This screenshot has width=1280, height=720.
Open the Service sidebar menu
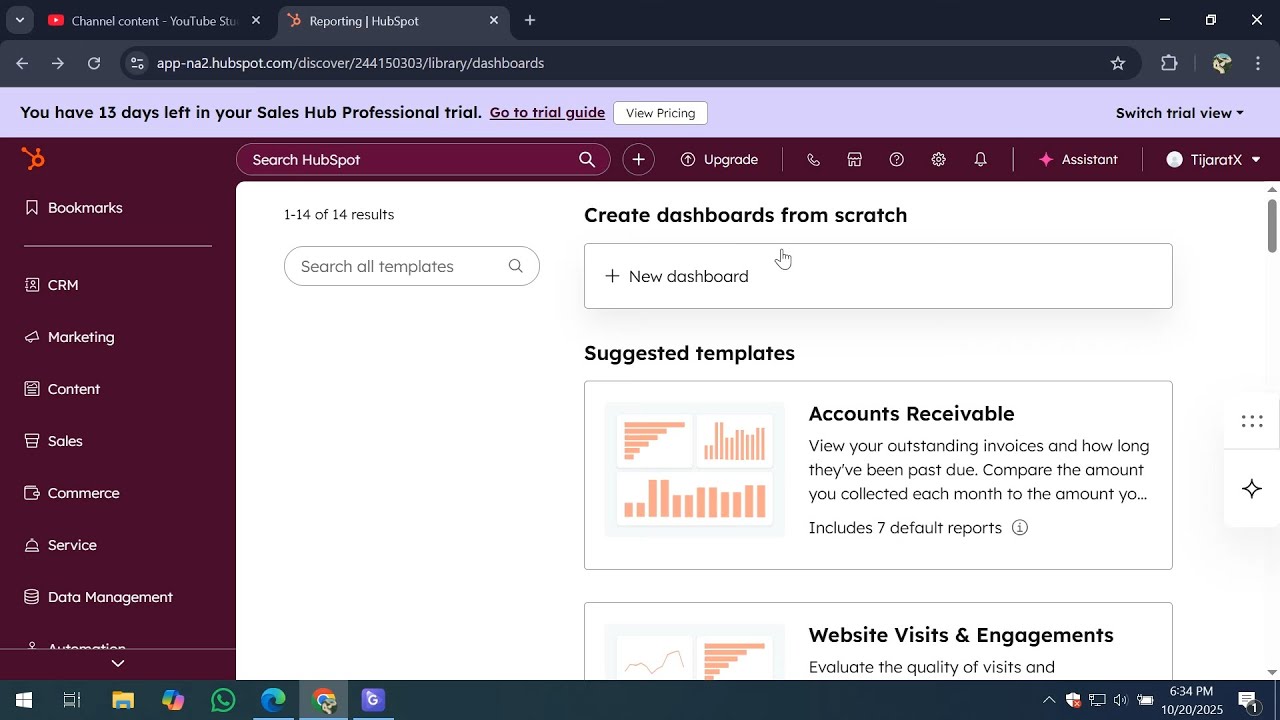(x=61, y=545)
